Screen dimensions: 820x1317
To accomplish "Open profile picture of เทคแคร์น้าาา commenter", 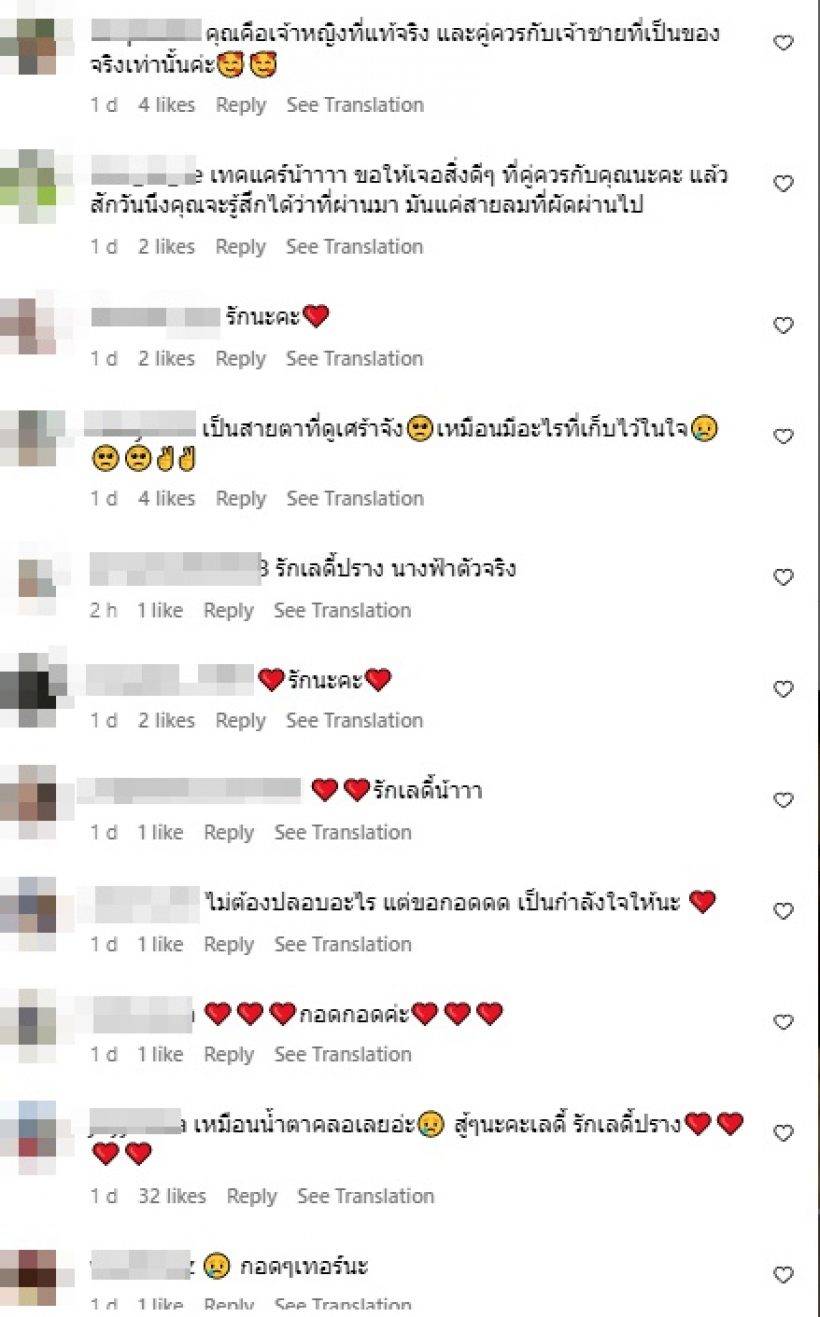I will (28, 185).
